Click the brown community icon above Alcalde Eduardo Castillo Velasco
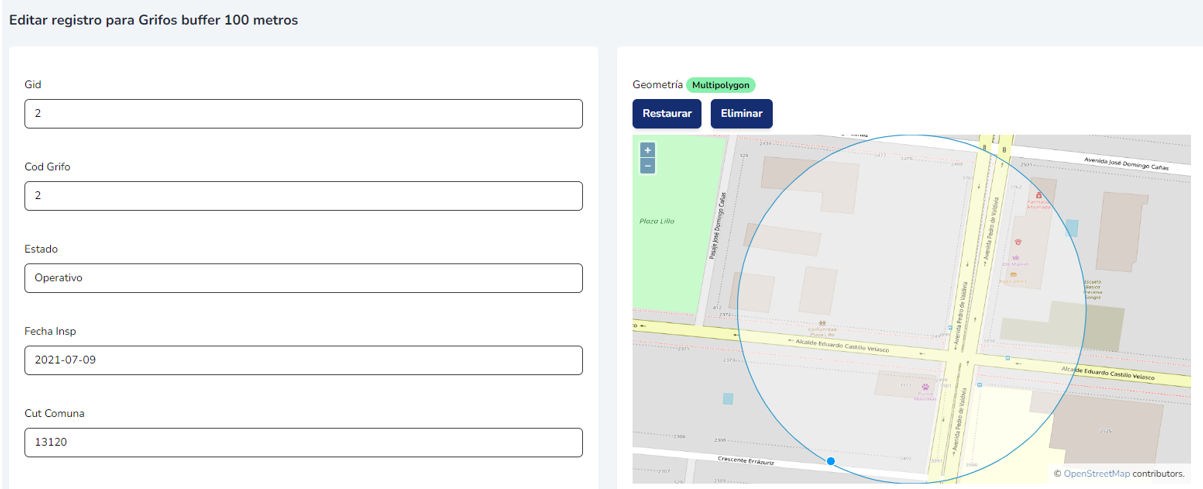Viewport: 1203px width, 489px height. click(822, 323)
